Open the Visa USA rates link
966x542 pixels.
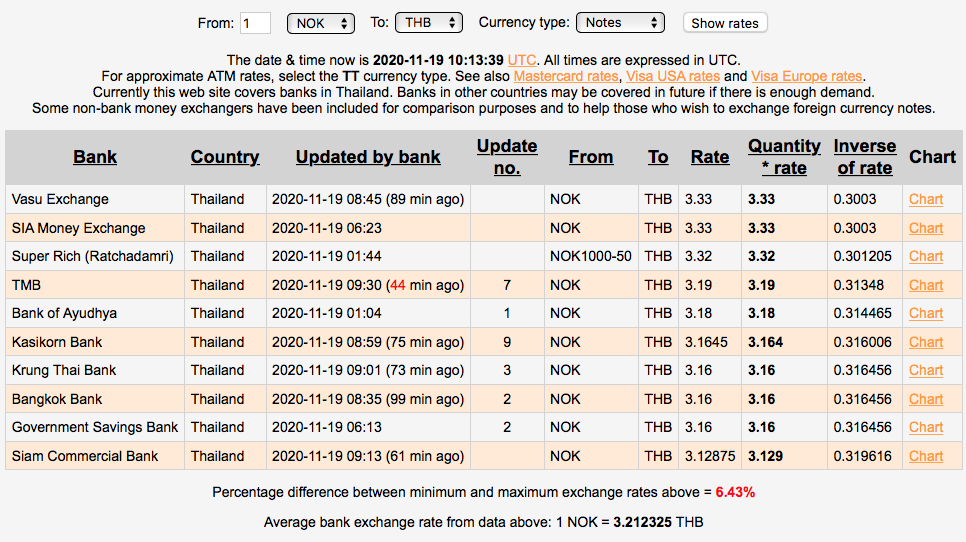click(673, 76)
